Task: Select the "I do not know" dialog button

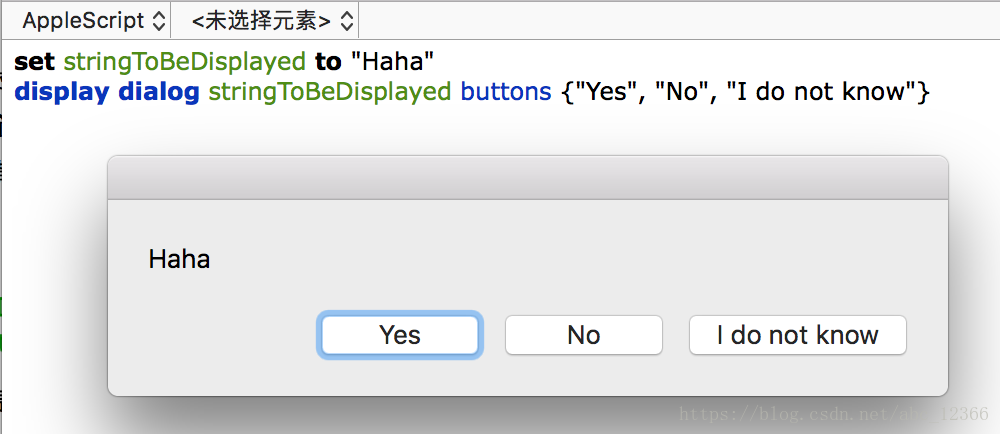Action: pyautogui.click(x=797, y=335)
